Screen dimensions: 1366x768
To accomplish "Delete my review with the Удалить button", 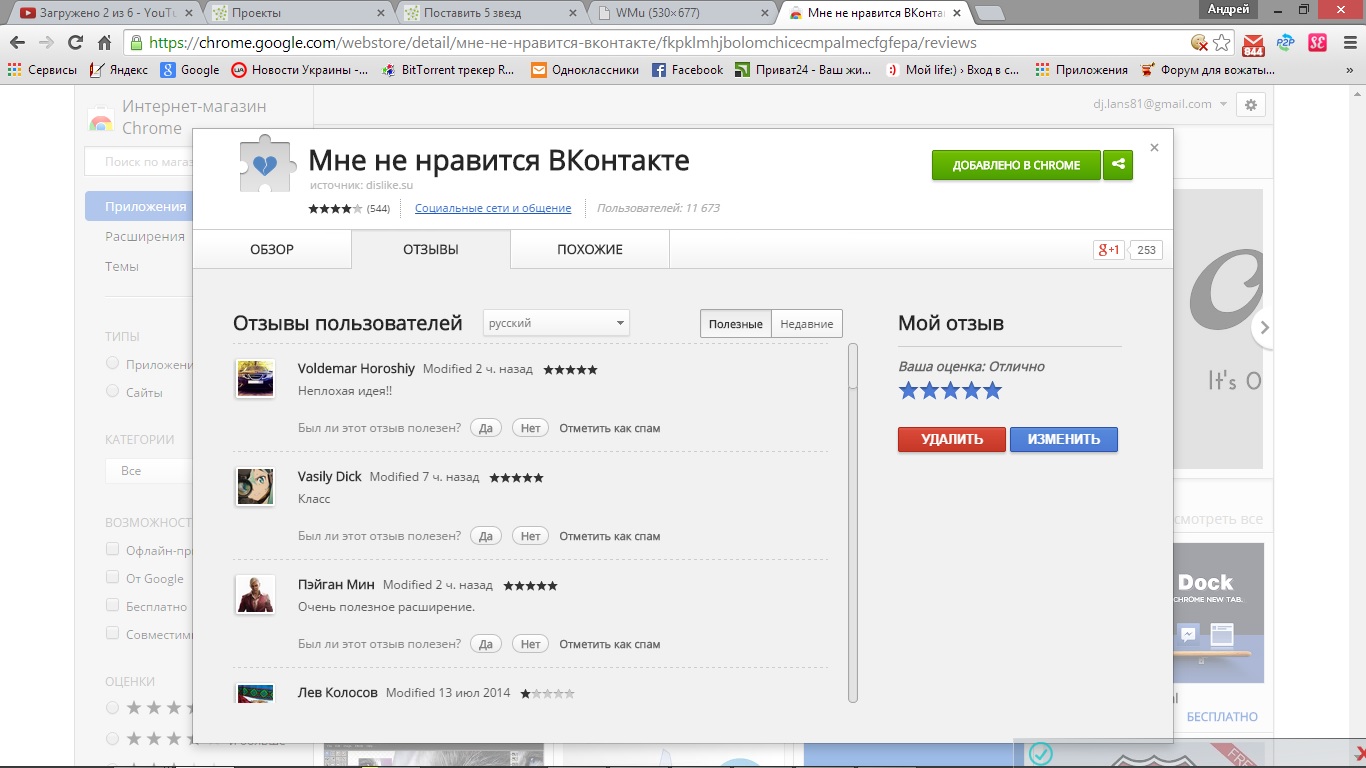I will pos(952,439).
